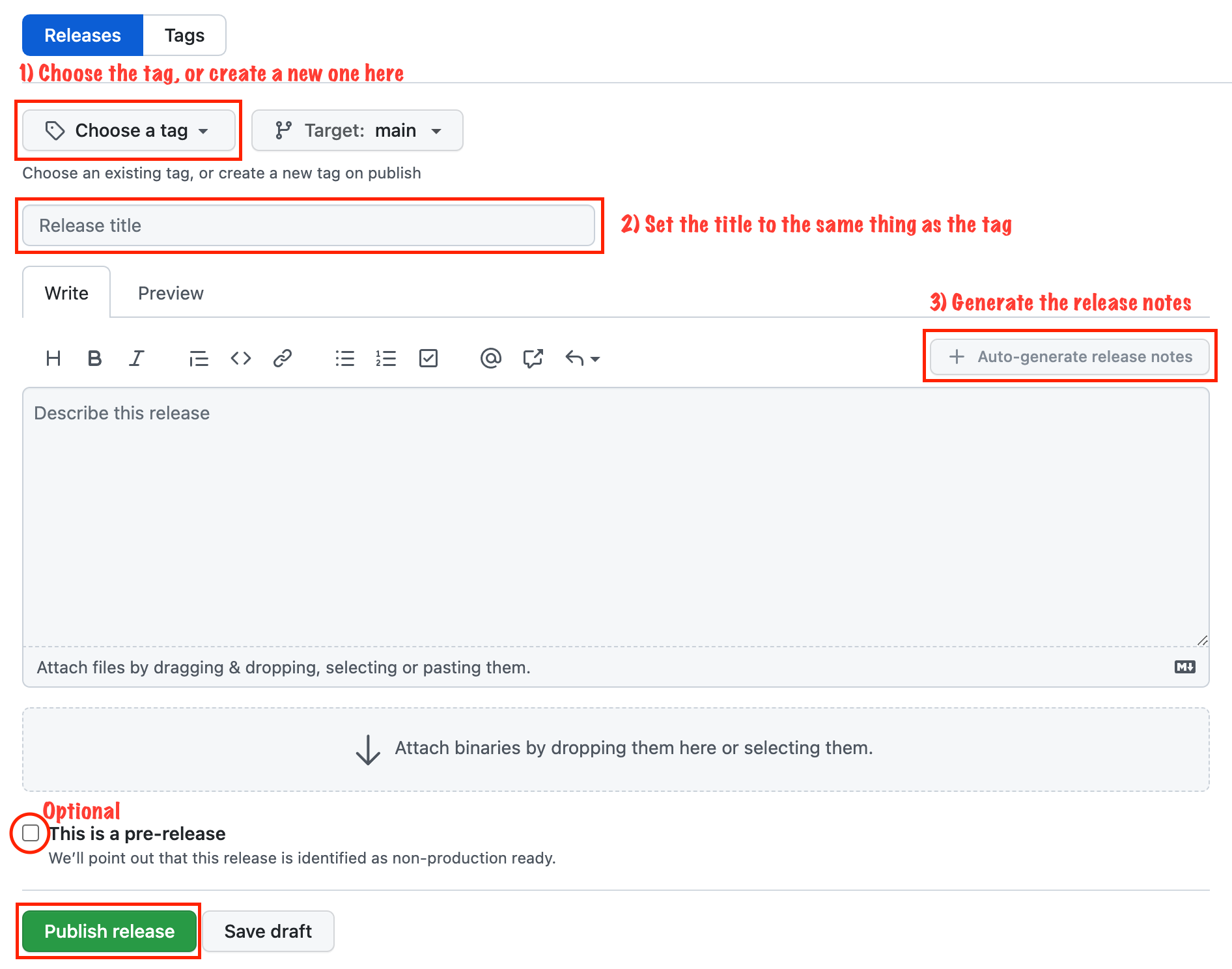Add a link via toolbar

pyautogui.click(x=282, y=358)
